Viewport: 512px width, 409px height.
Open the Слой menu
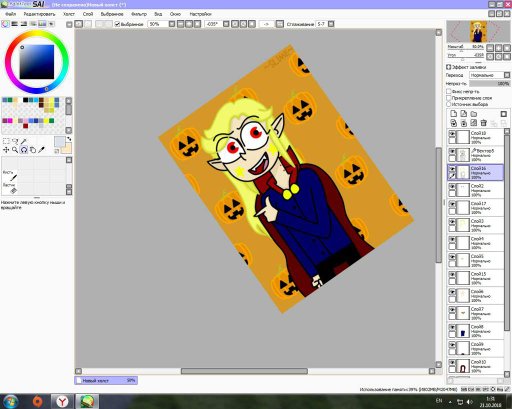coord(88,14)
